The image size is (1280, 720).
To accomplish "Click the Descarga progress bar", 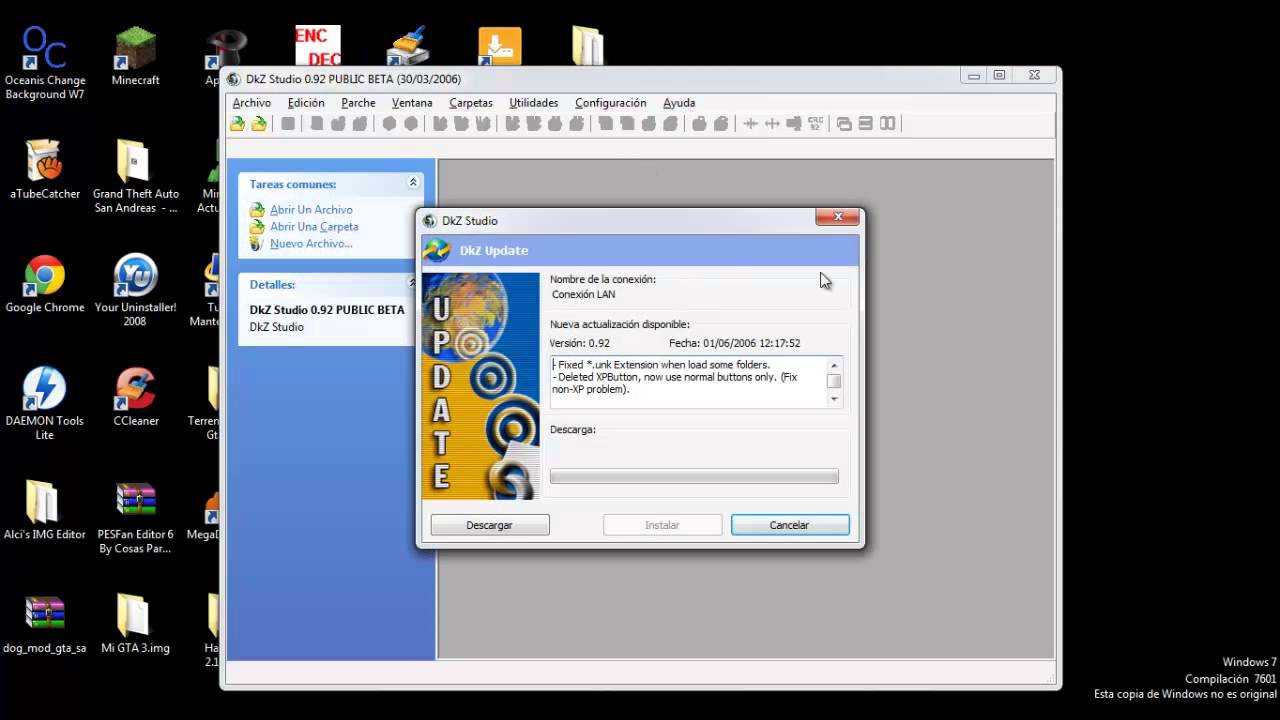I will click(x=694, y=477).
